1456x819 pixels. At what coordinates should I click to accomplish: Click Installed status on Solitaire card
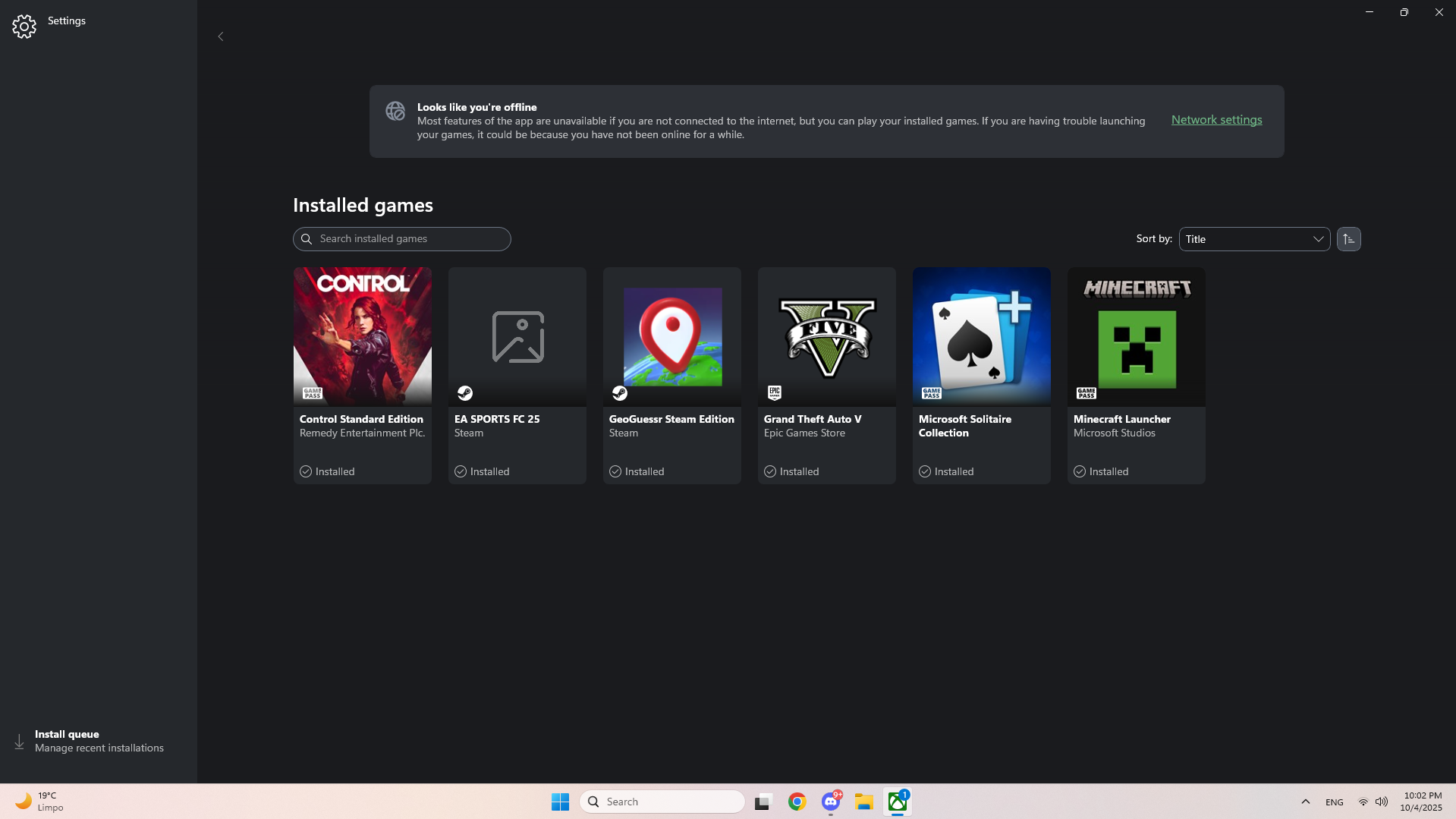coord(946,471)
